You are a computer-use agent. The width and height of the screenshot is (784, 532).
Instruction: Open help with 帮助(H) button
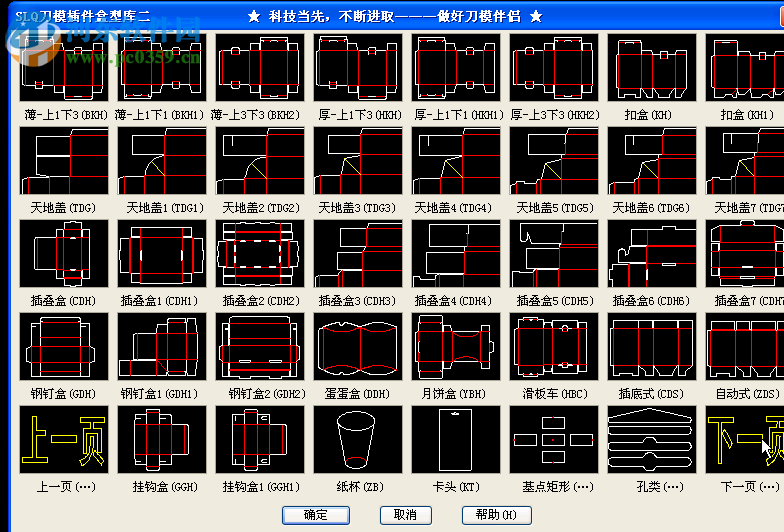[496, 515]
